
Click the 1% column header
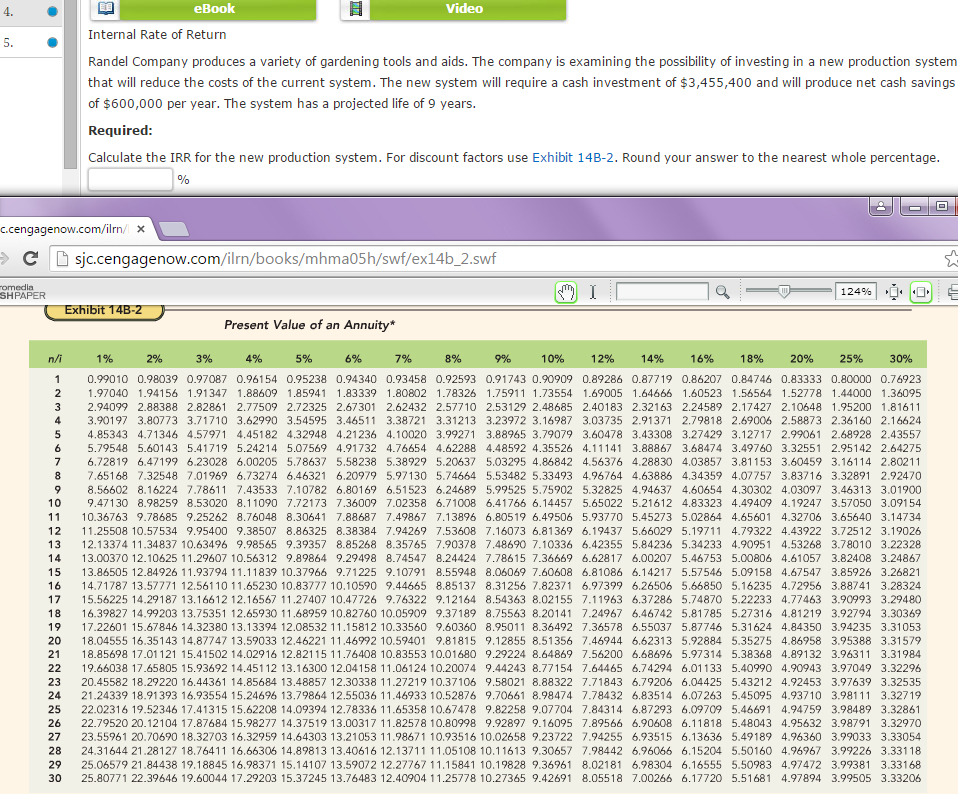point(104,359)
